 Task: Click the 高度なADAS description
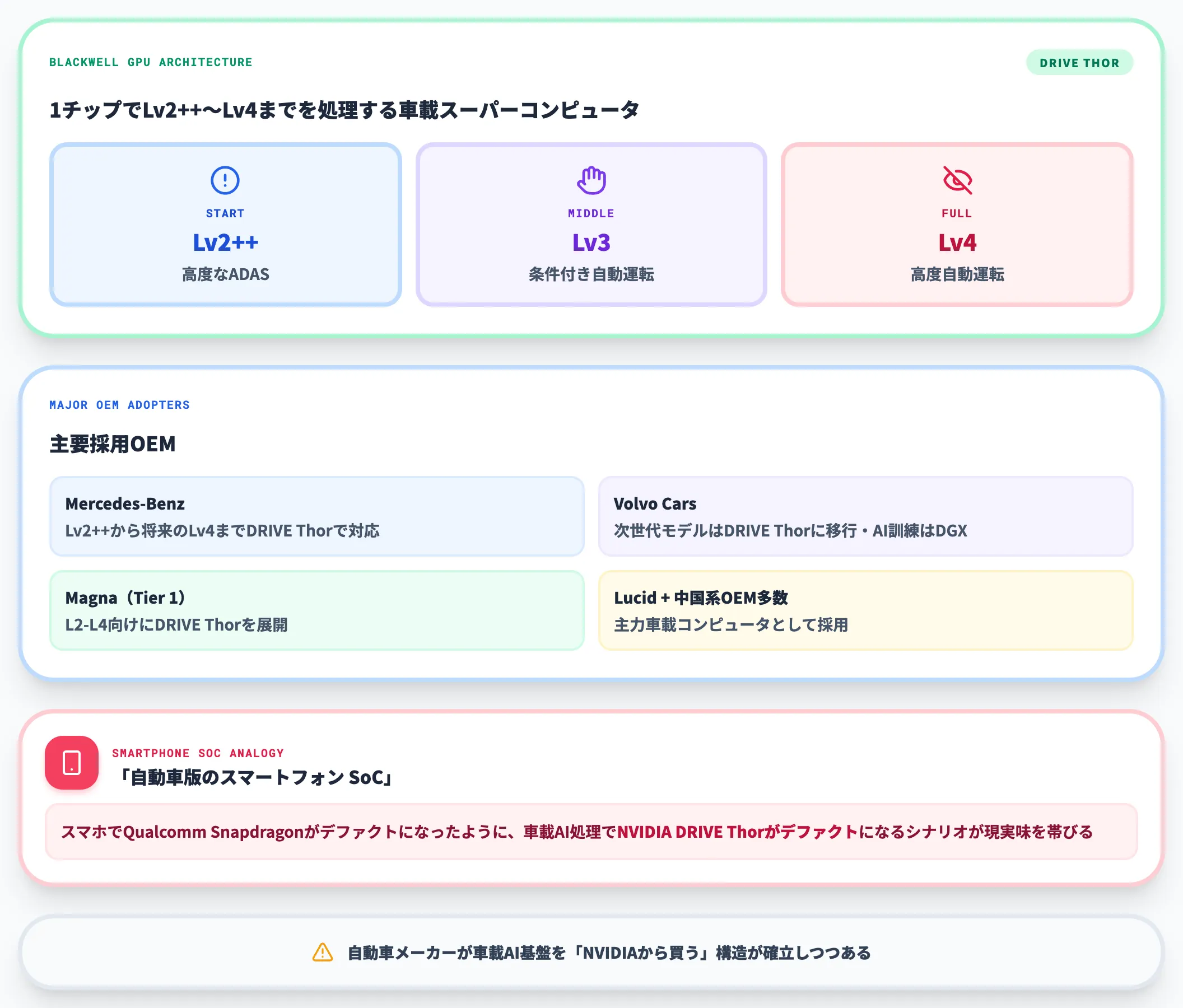226,274
